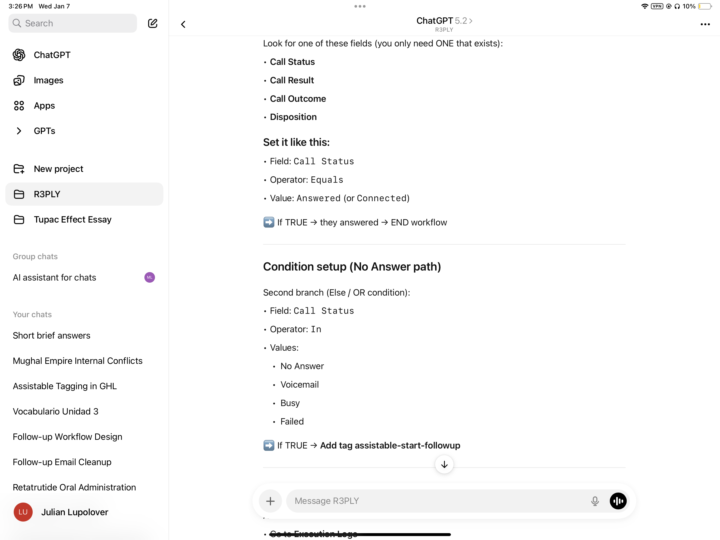
Task: Click the "Set it like this:" heading
Action: tap(296, 142)
